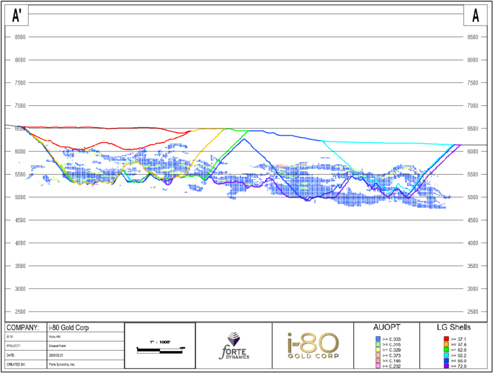Click the left axis 3500 label
This screenshot has width=493, height=373.
[20, 266]
